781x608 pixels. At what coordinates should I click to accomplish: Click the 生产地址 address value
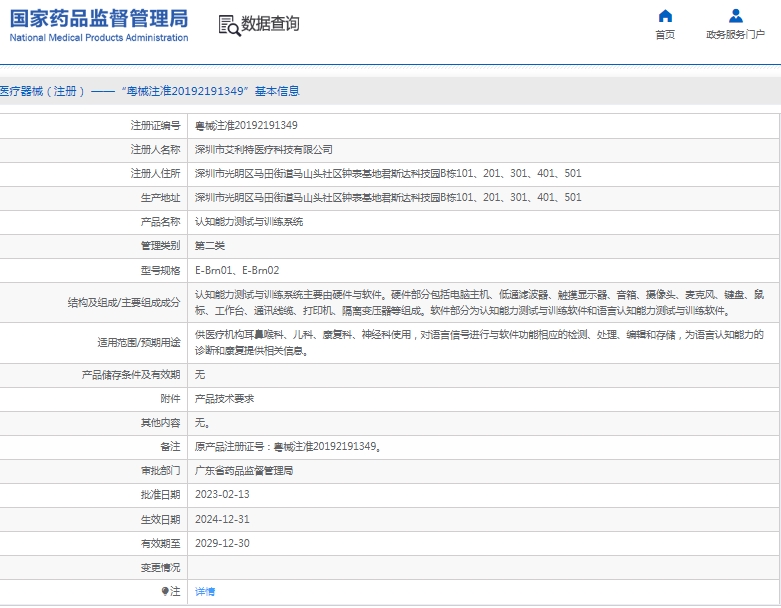pos(388,197)
